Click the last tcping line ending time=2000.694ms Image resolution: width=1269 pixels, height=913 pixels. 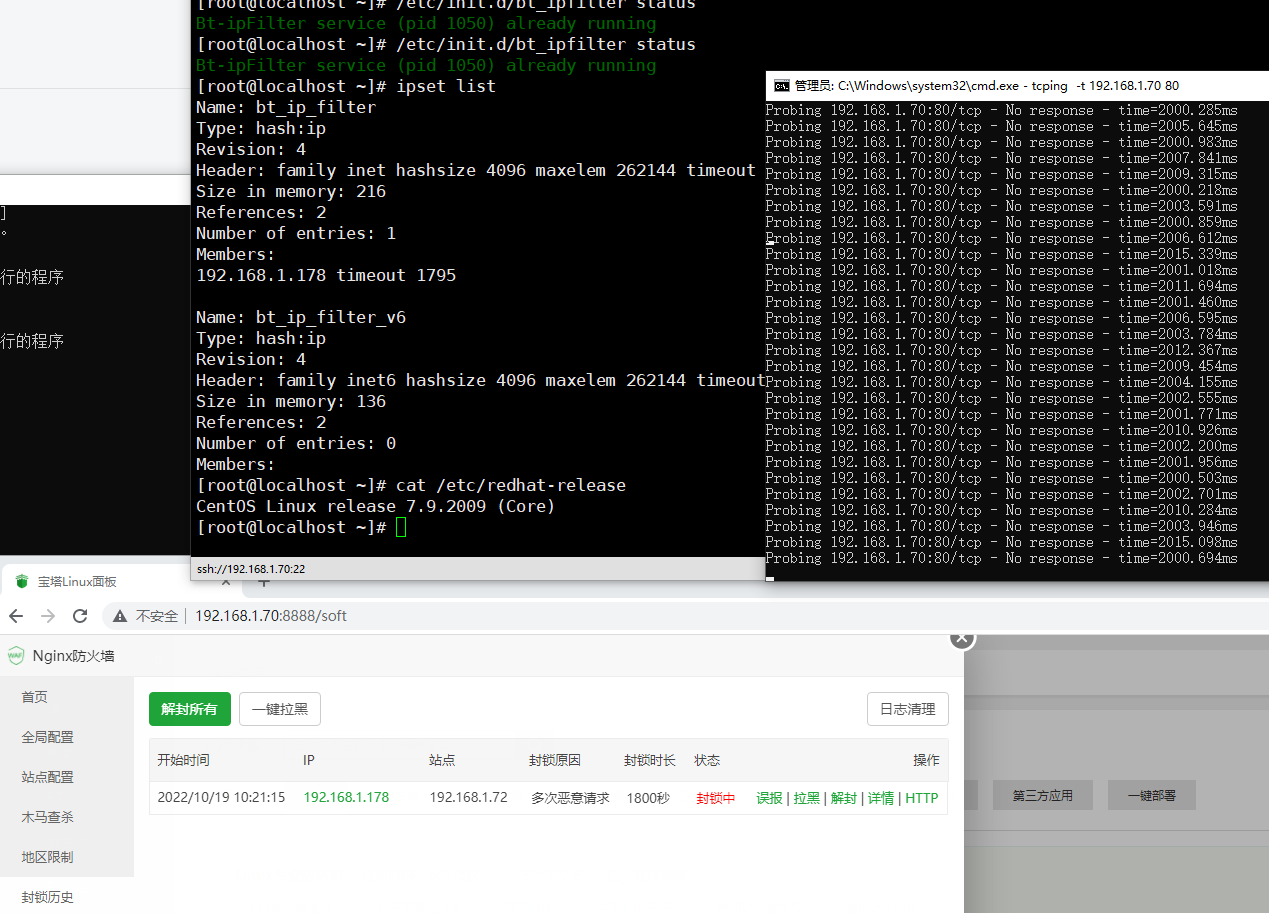[x=1002, y=558]
